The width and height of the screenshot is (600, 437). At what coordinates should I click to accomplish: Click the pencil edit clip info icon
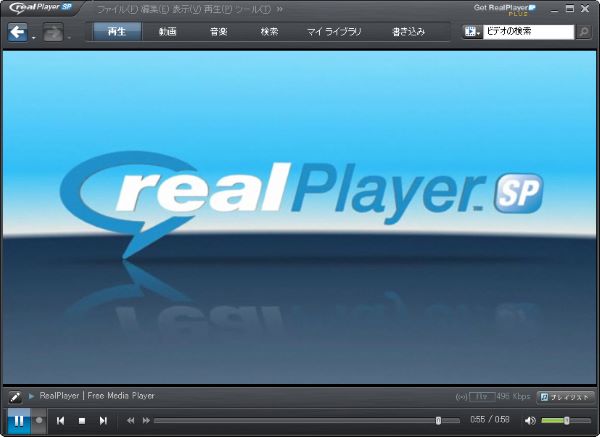click(x=15, y=397)
